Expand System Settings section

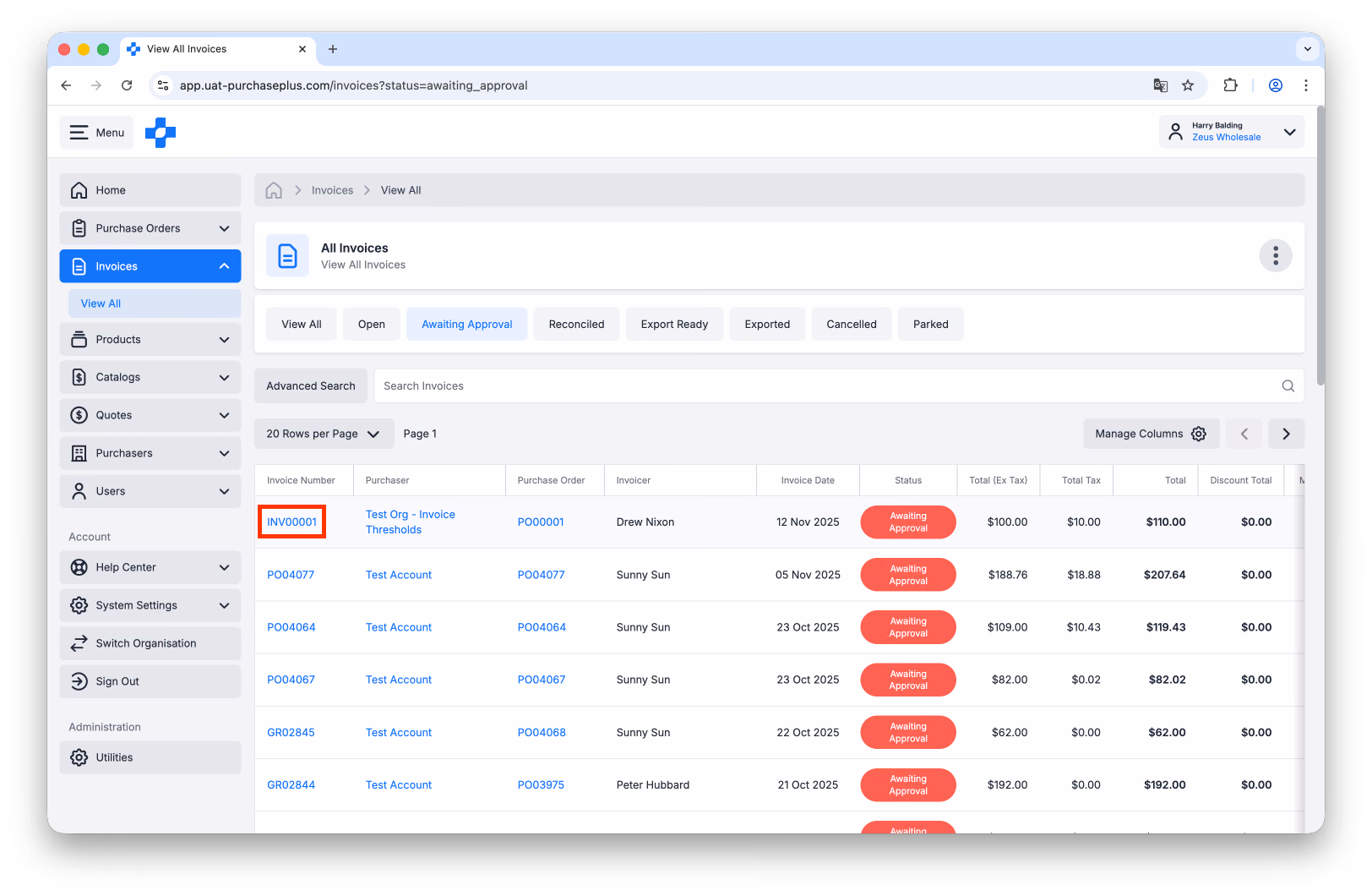tap(150, 605)
